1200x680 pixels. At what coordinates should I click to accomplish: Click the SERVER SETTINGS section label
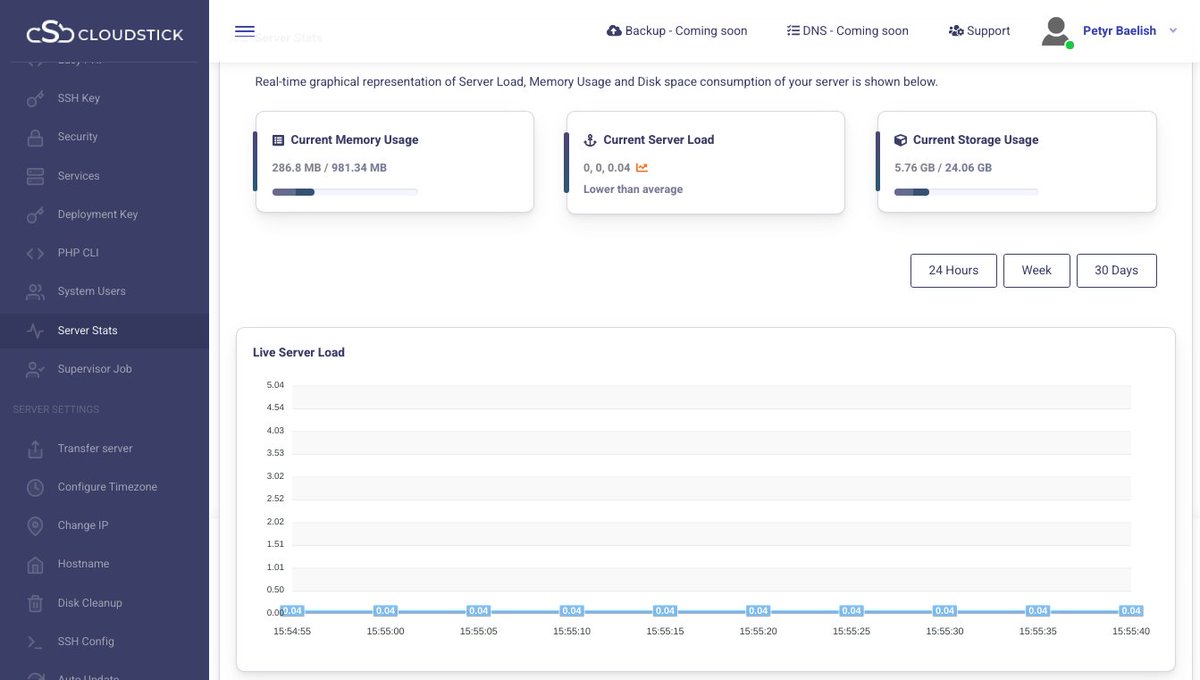[x=56, y=410]
